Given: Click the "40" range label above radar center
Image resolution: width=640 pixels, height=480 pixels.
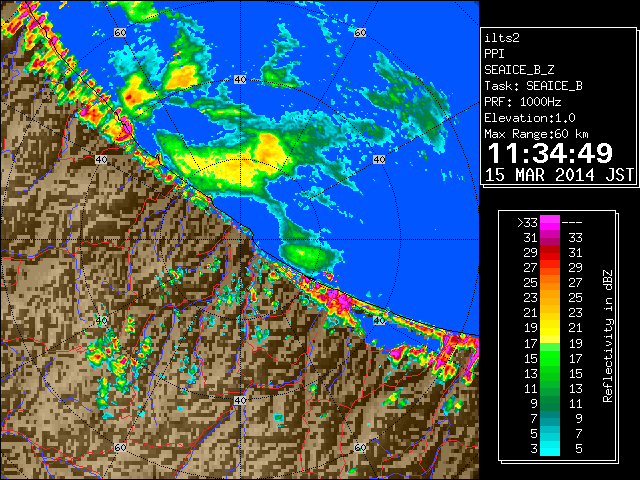Looking at the screenshot, I should click(x=240, y=80).
